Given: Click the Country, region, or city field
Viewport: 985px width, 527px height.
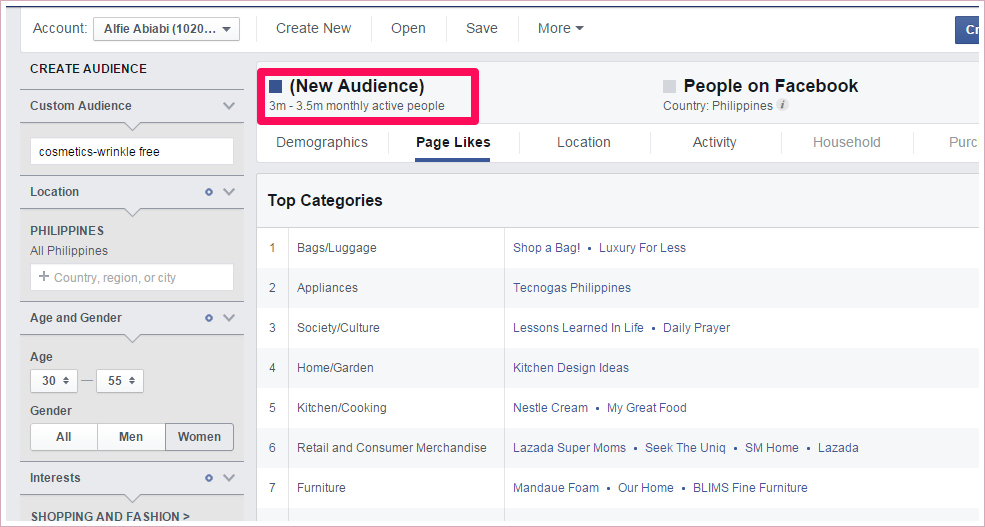Looking at the screenshot, I should [132, 277].
